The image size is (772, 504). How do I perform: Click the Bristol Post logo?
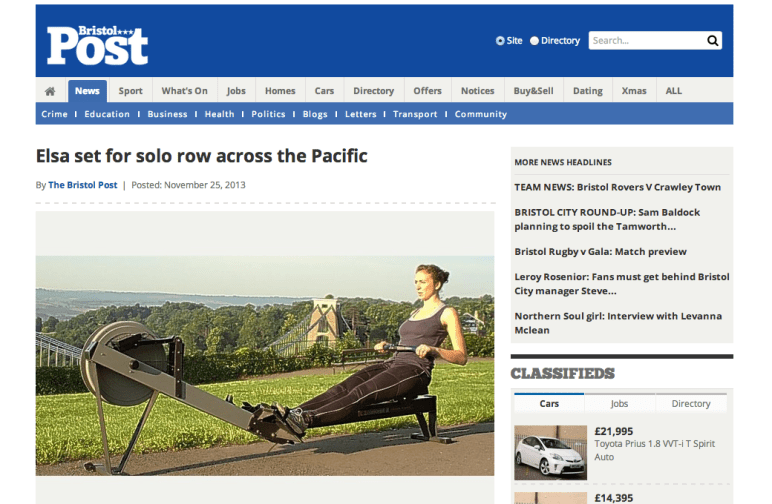coord(97,44)
